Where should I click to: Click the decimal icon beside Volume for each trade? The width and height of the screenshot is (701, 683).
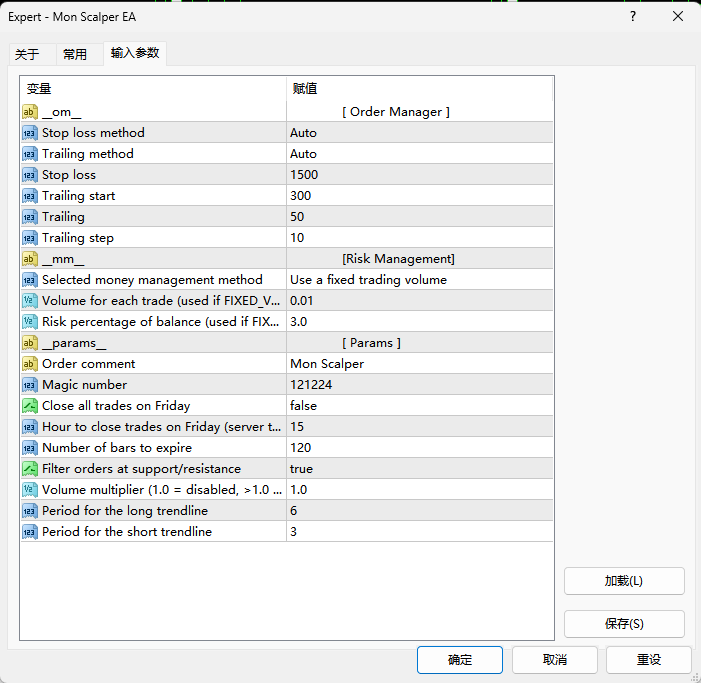pyautogui.click(x=29, y=301)
